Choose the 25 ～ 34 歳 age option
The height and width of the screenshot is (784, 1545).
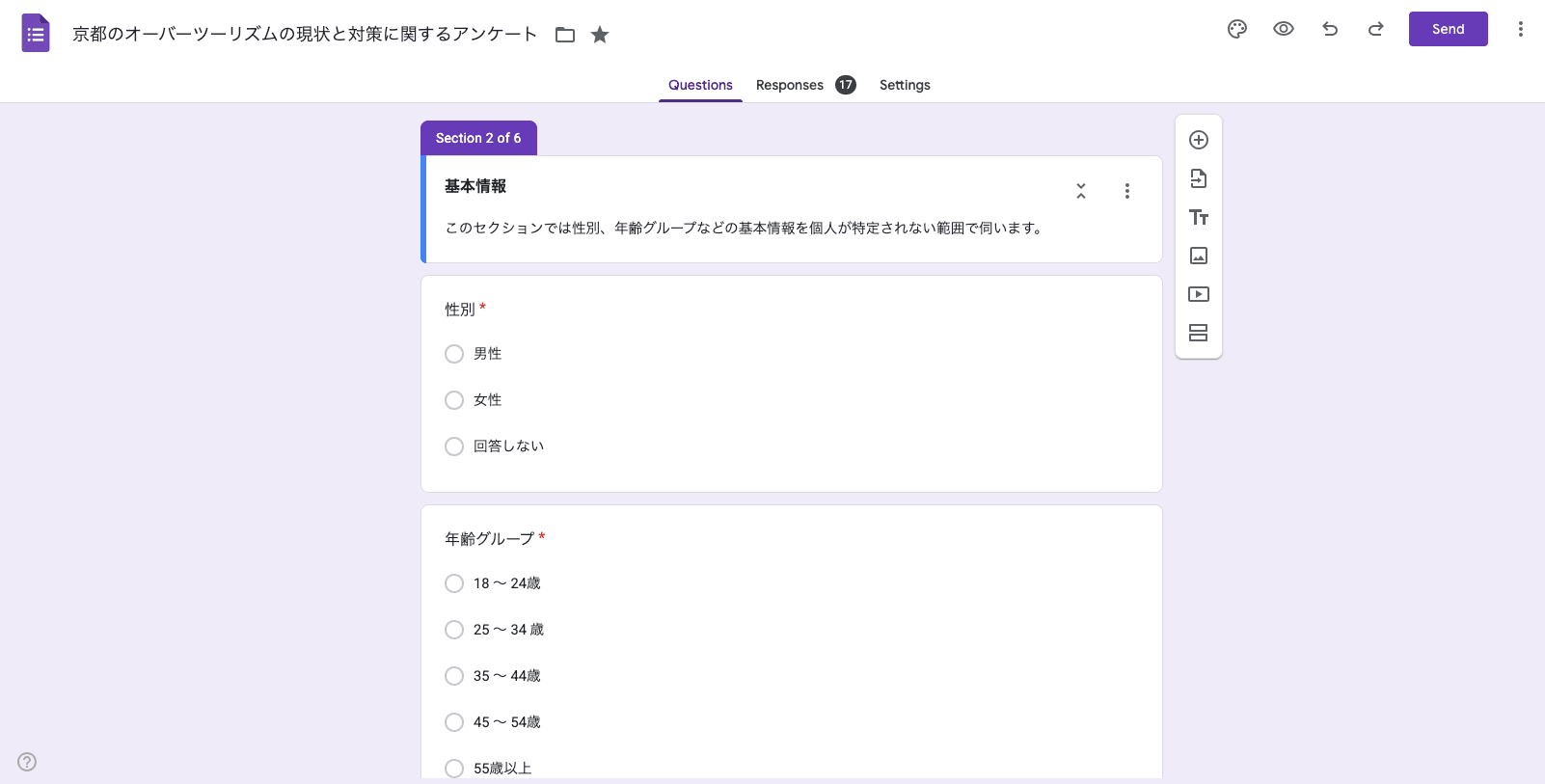pos(454,630)
